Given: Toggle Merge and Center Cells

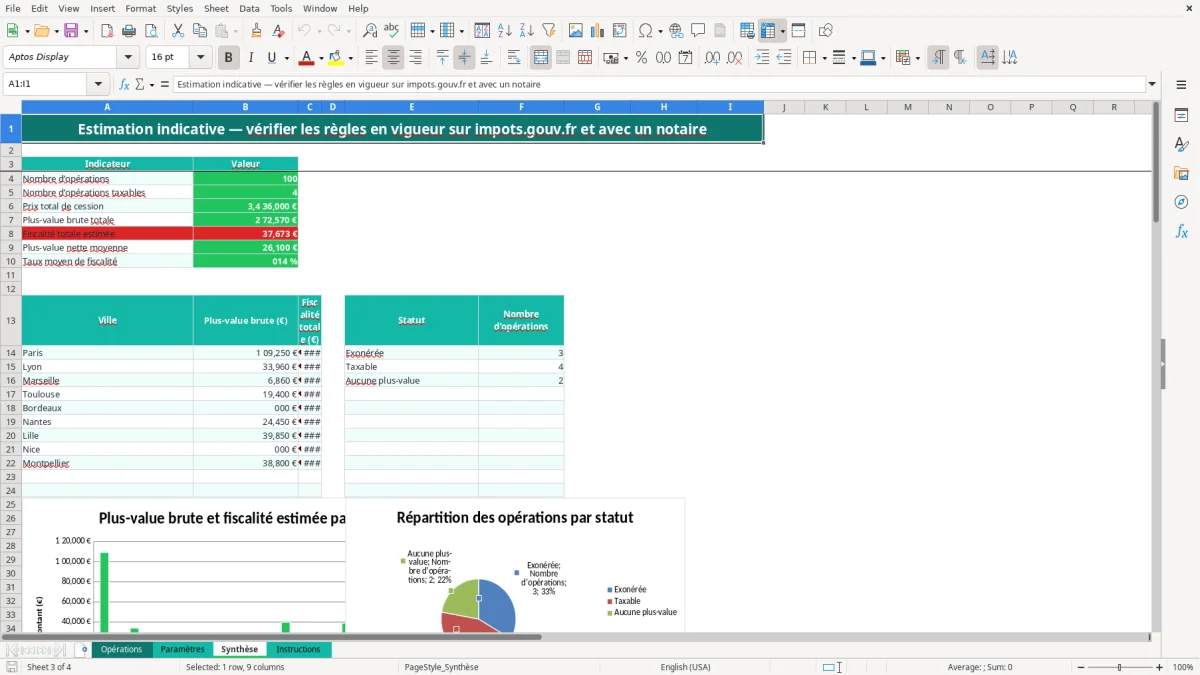Looking at the screenshot, I should point(541,58).
